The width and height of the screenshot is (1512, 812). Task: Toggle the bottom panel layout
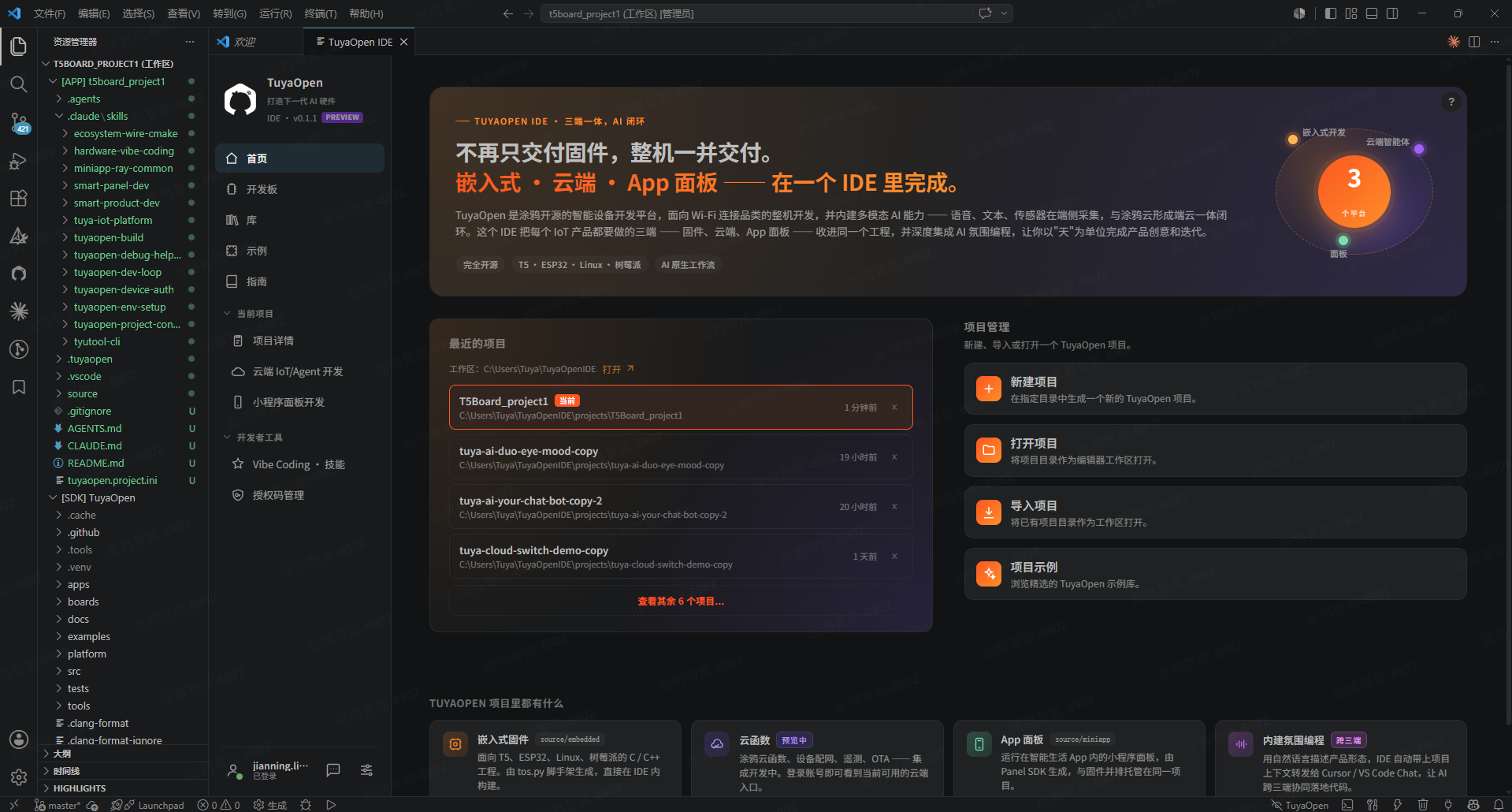point(1372,13)
